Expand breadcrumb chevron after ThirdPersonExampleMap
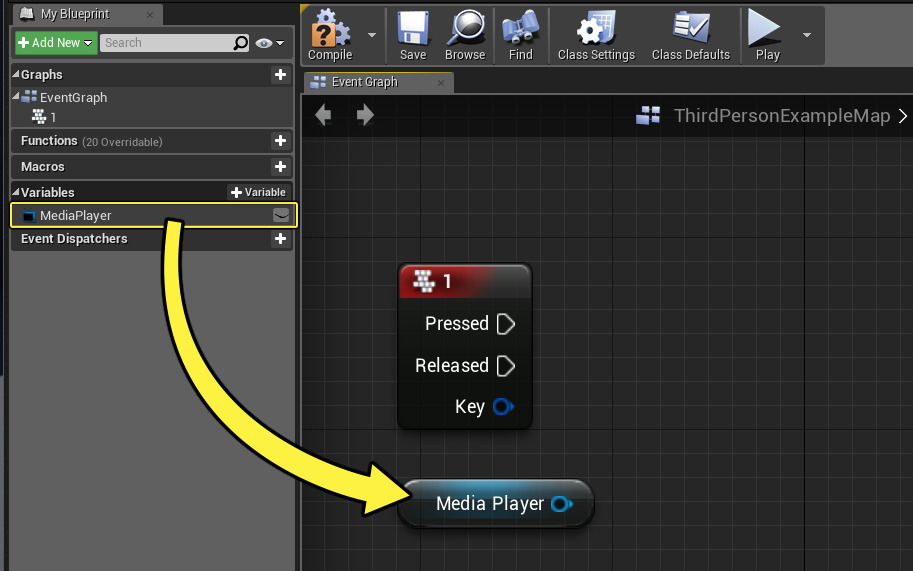 pos(903,116)
